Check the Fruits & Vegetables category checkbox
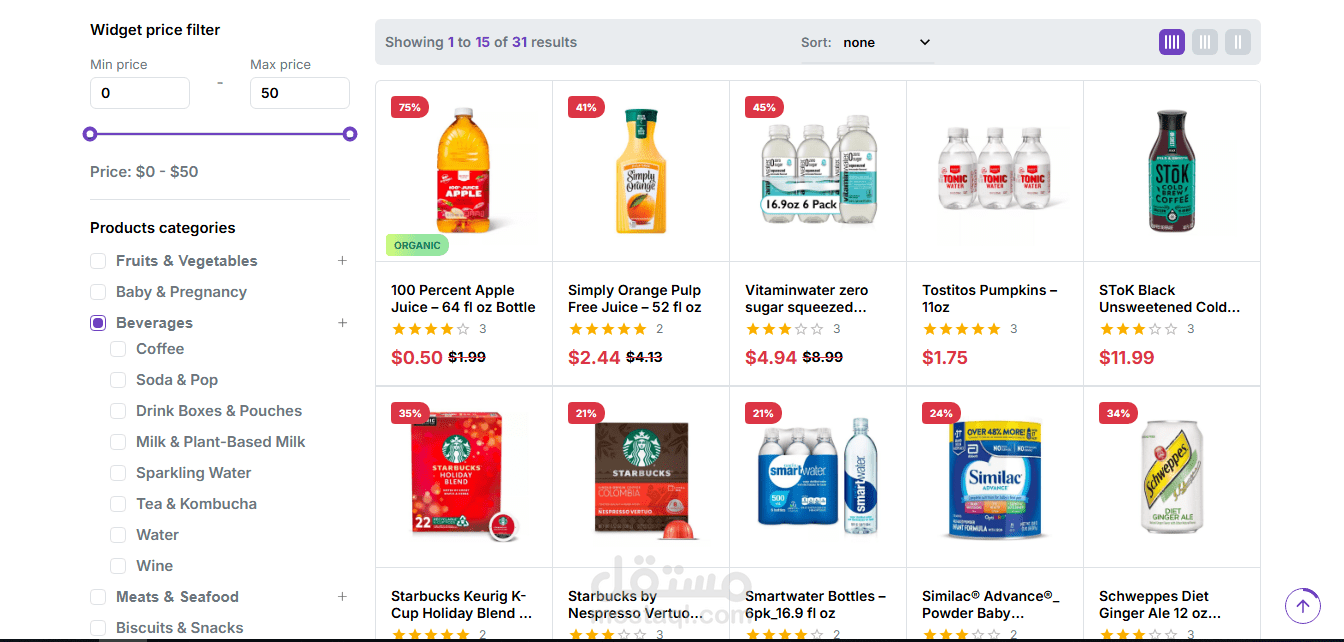This screenshot has height=642, width=1344. click(98, 261)
